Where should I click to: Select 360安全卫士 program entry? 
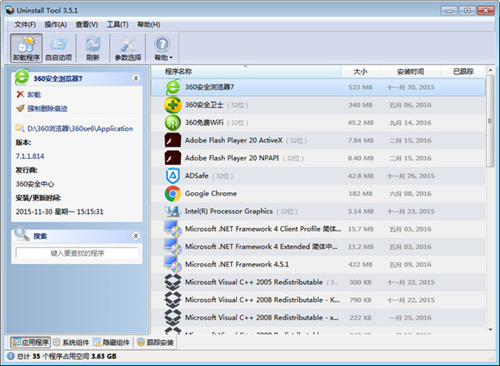point(318,105)
